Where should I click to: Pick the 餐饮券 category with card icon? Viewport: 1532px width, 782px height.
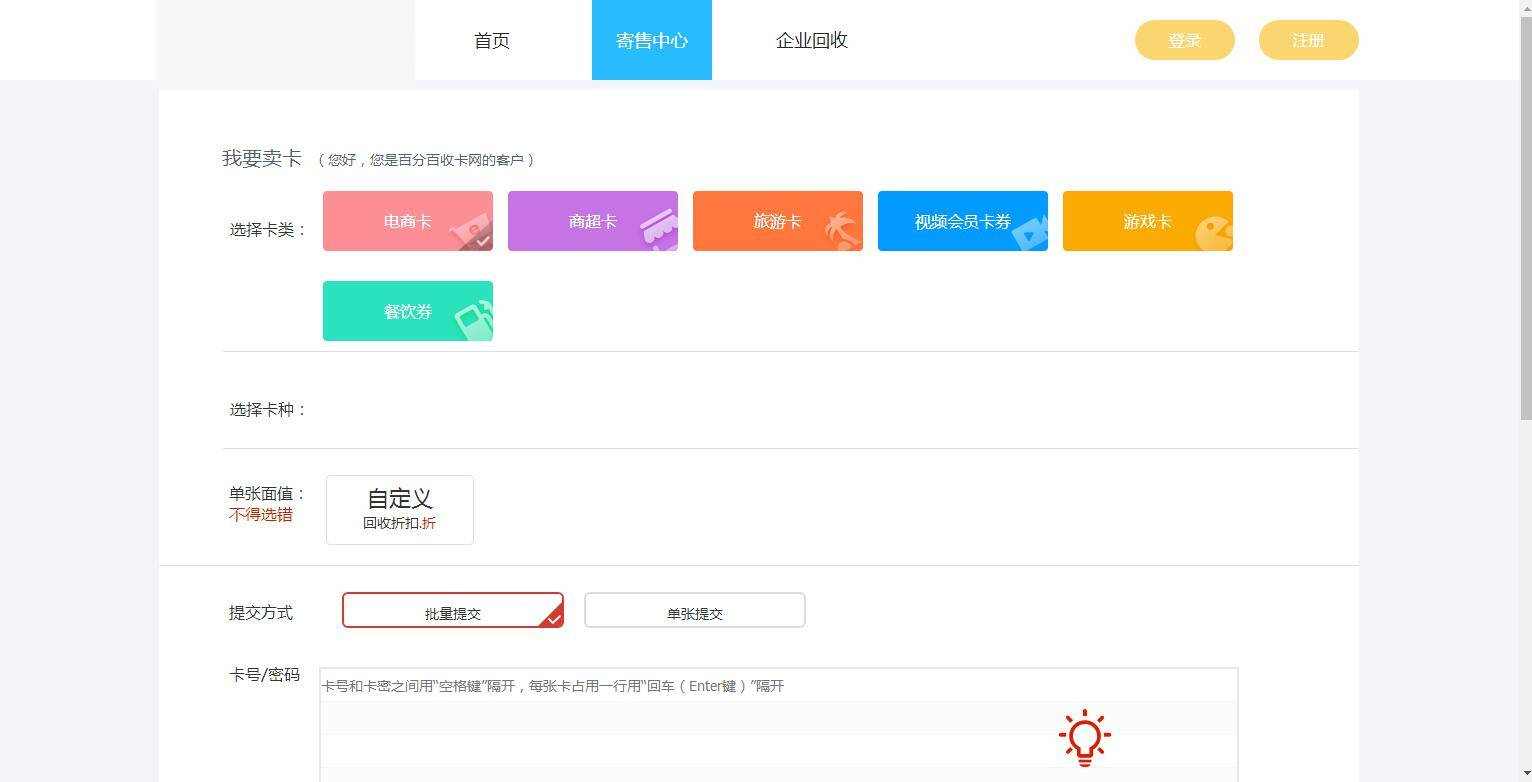[407, 311]
